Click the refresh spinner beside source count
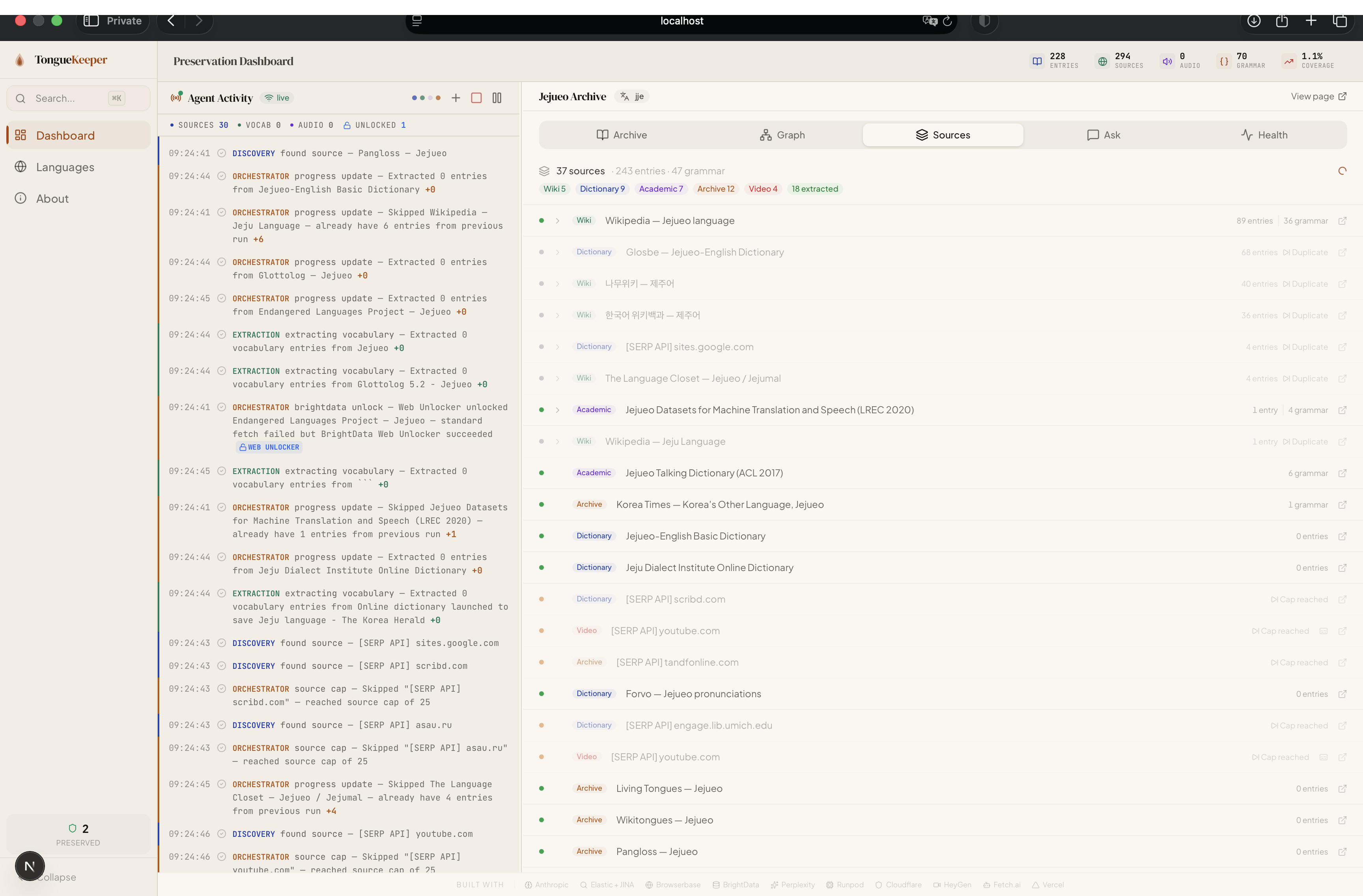The height and width of the screenshot is (896, 1363). [x=1342, y=171]
